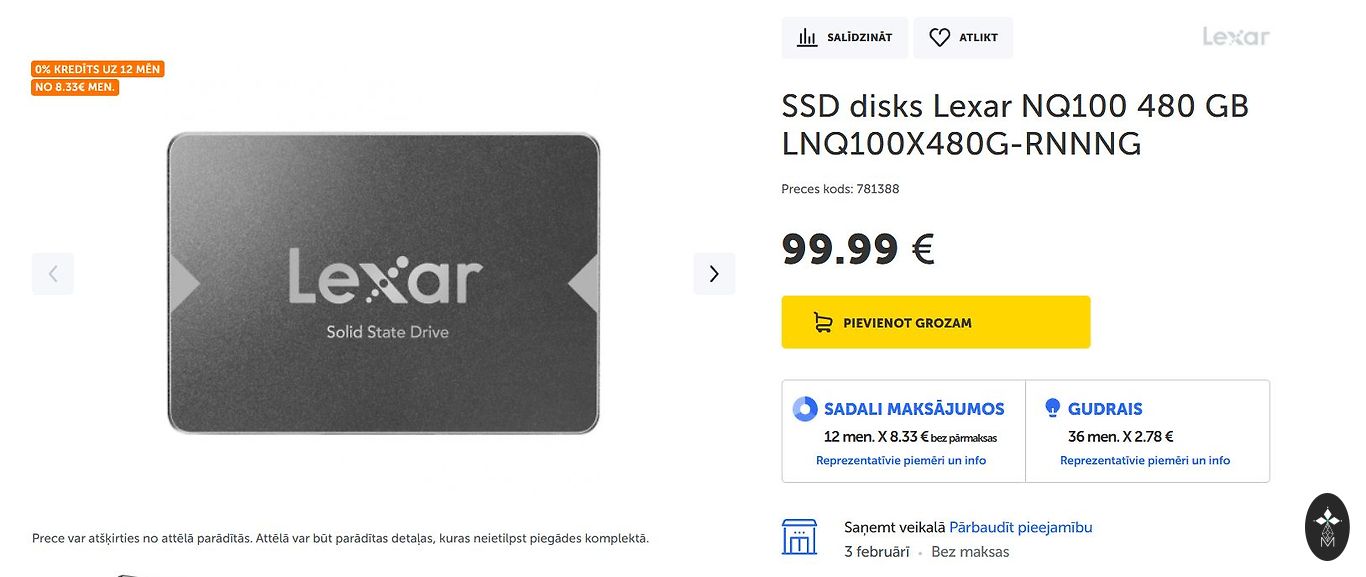This screenshot has width=1366, height=577.
Task: Click the Lexar SSD product image
Action: 384,284
